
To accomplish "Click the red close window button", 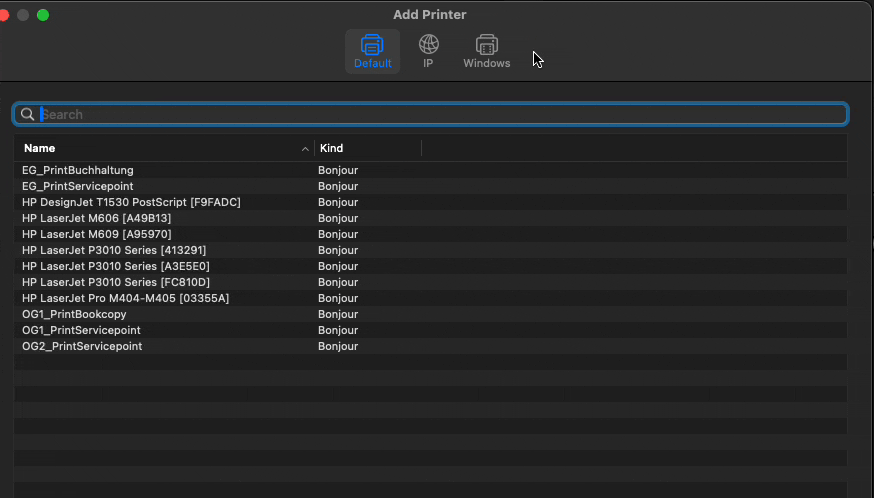I will (3, 15).
